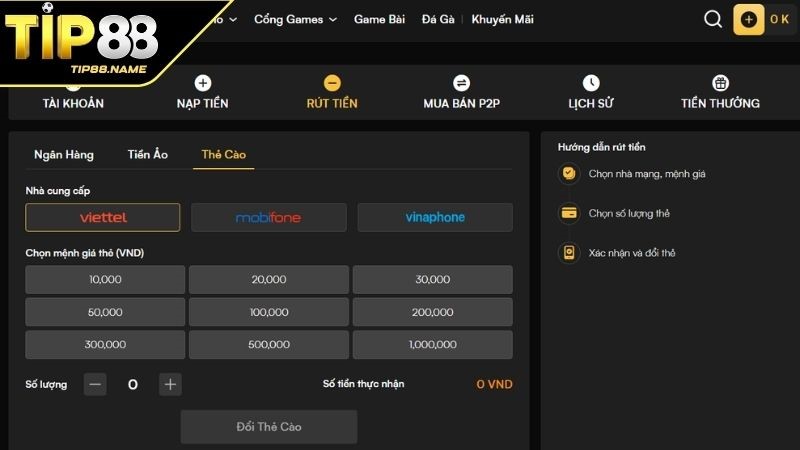Image resolution: width=800 pixels, height=450 pixels.
Task: Click the phone icon beside Xác nhận và đổi thẻ
Action: [569, 253]
